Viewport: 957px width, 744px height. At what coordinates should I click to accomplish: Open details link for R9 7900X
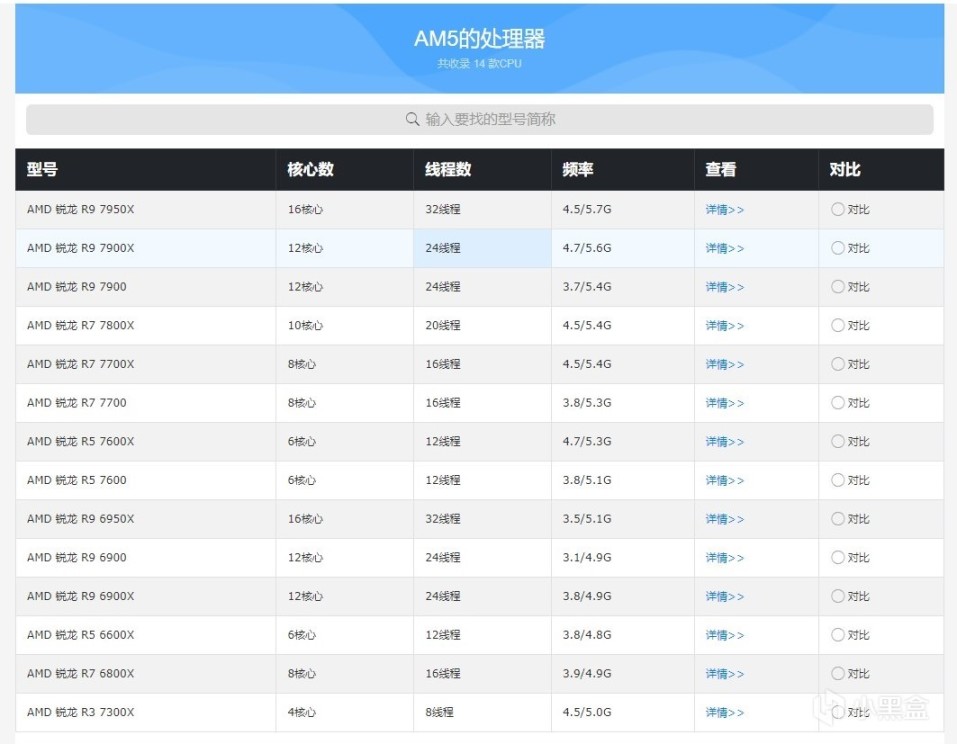724,248
